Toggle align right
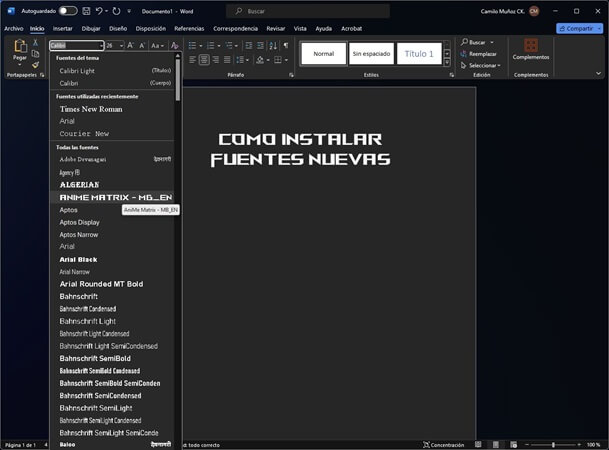 coord(216,60)
